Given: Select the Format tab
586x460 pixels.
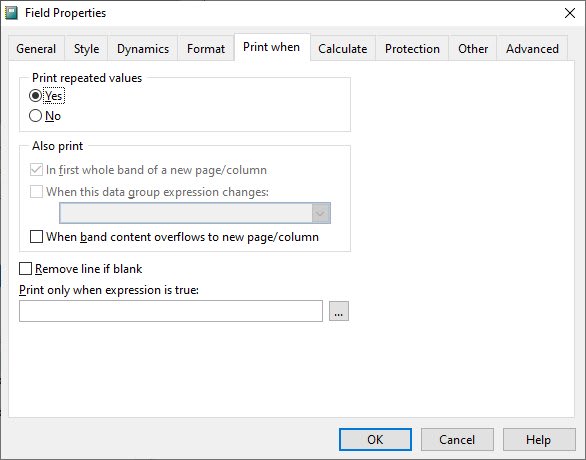Looking at the screenshot, I should coord(206,49).
